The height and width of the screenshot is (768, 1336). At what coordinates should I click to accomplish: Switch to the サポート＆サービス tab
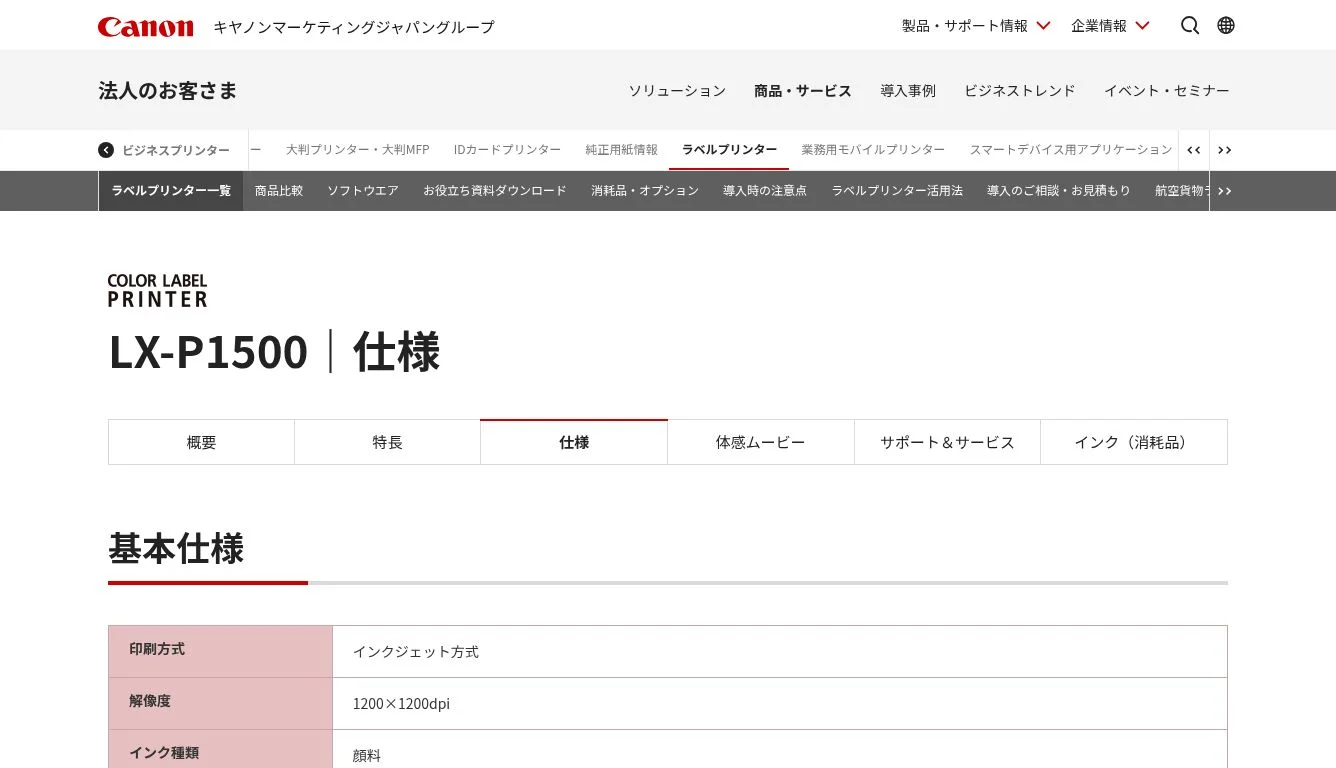point(947,442)
